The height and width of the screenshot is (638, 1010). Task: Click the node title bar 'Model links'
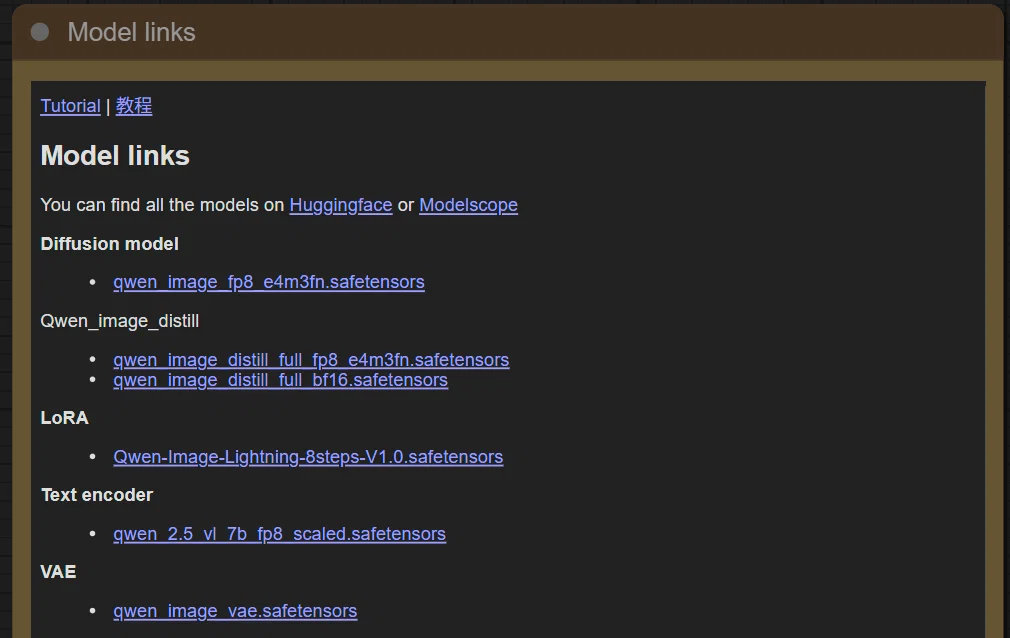pyautogui.click(x=508, y=32)
